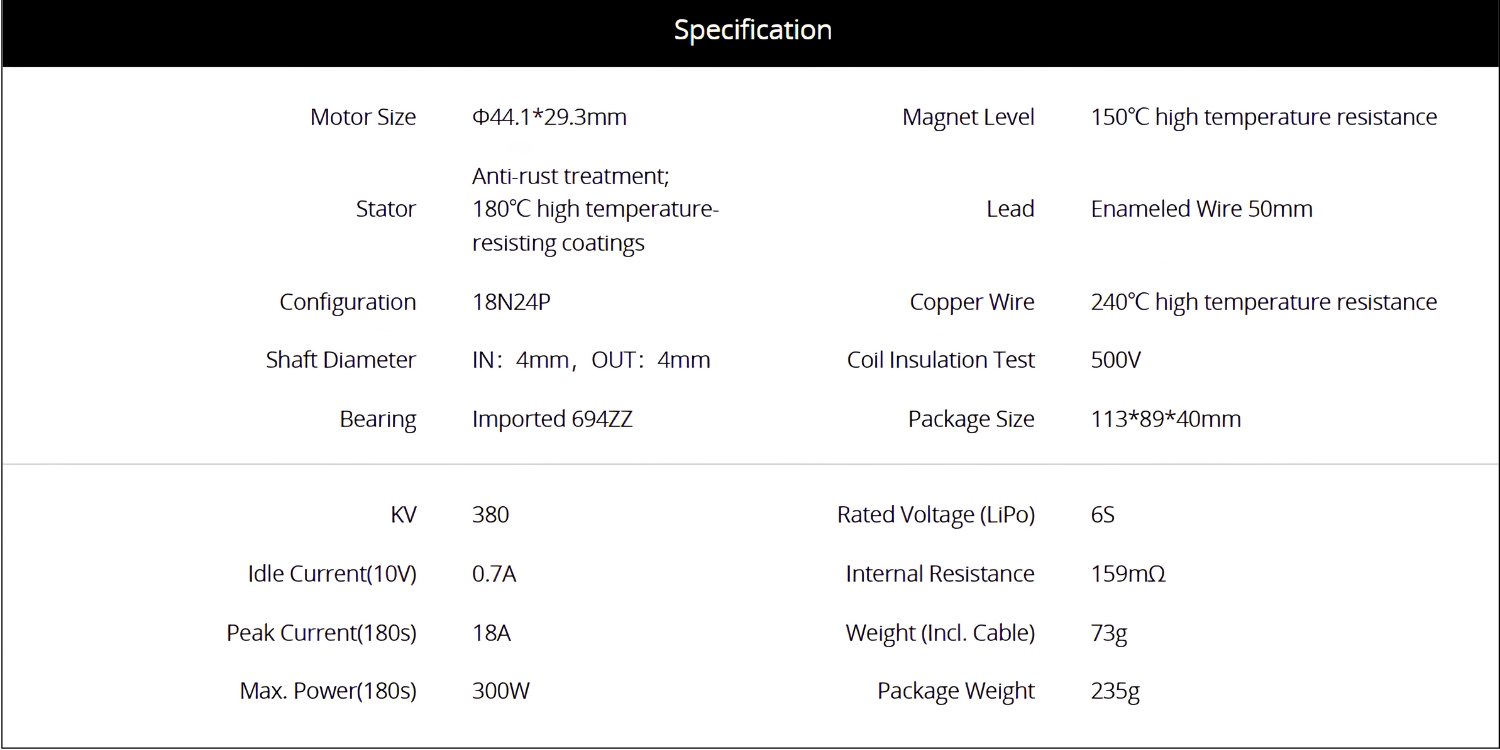This screenshot has width=1500, height=750.
Task: Click the Φ44.1*29.3mm motor size value
Action: 549,117
